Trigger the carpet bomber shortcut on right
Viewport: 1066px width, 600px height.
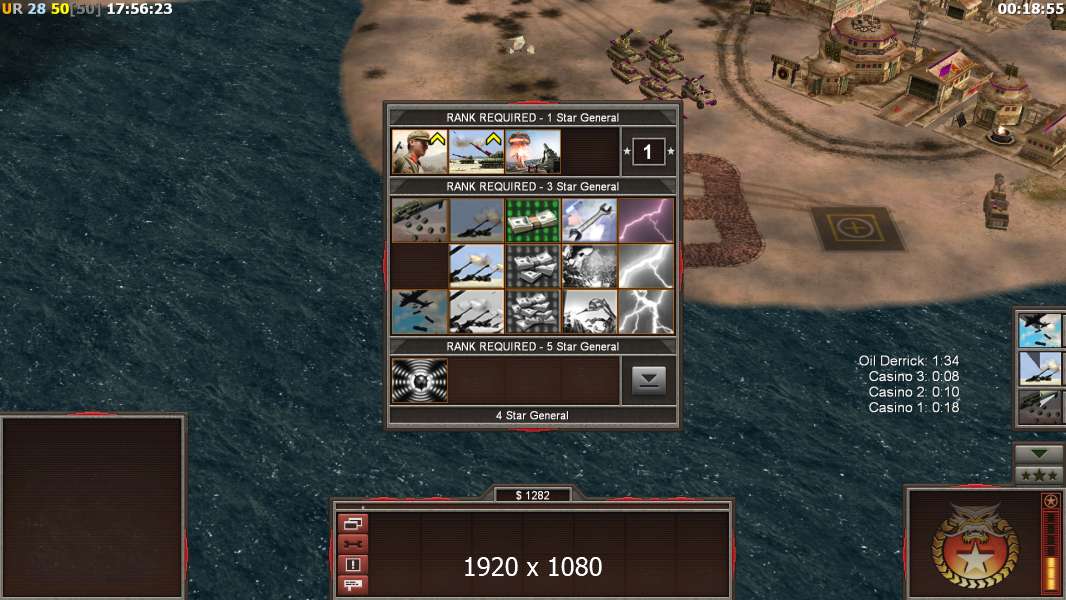[x=1040, y=330]
